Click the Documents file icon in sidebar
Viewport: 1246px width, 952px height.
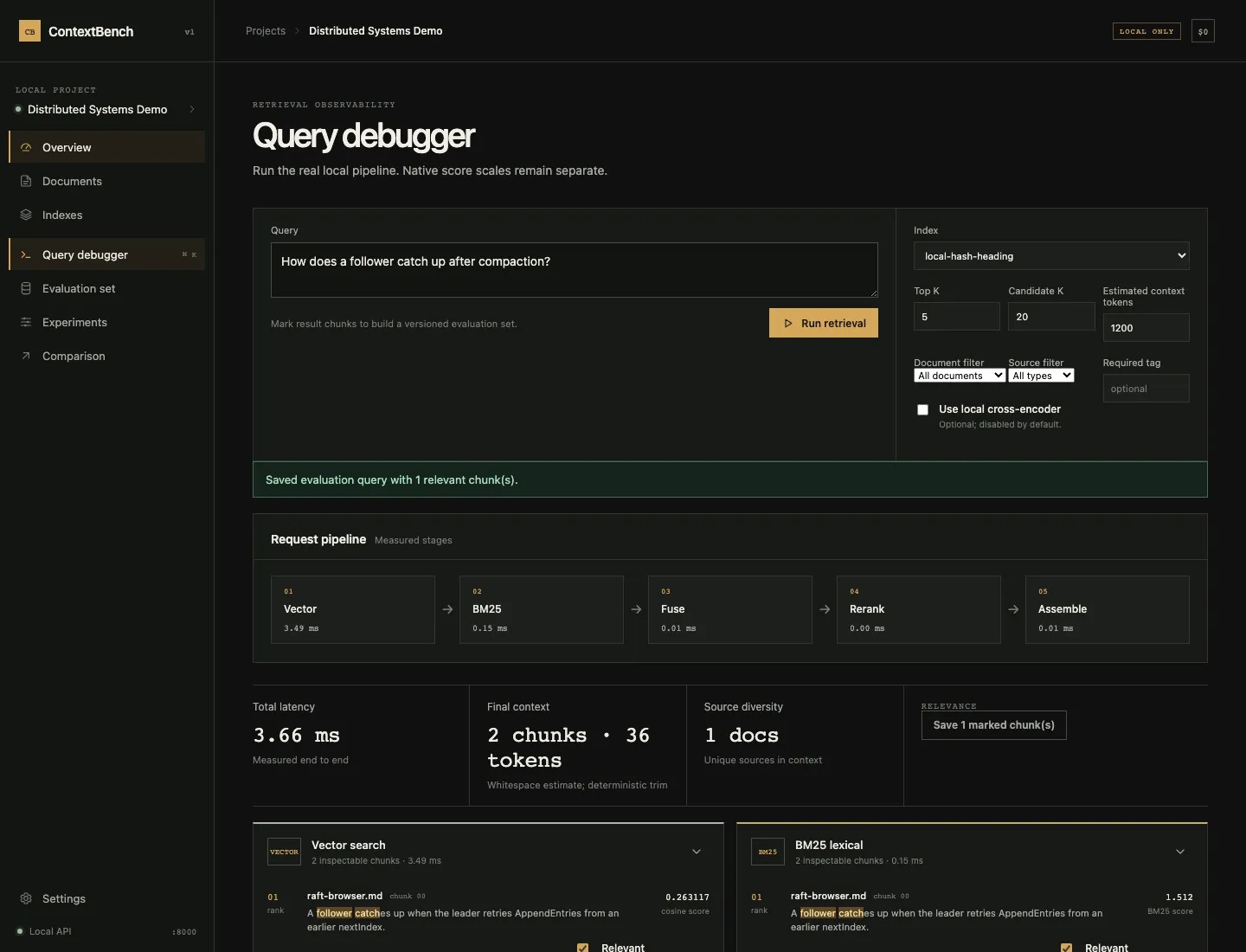click(x=26, y=181)
